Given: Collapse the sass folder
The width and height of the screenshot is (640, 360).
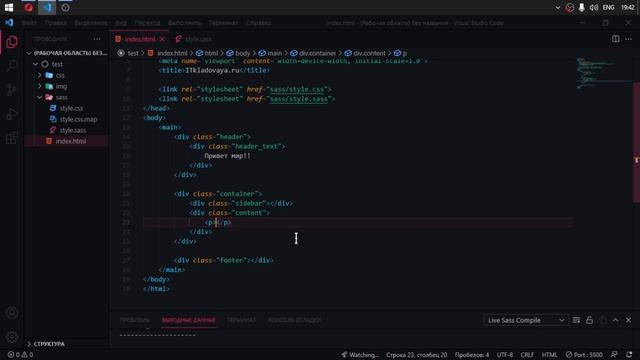Looking at the screenshot, I should pos(67,97).
